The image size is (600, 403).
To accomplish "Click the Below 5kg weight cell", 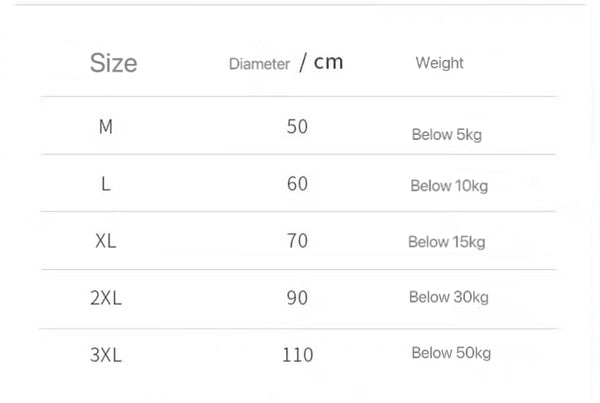I will [446, 135].
